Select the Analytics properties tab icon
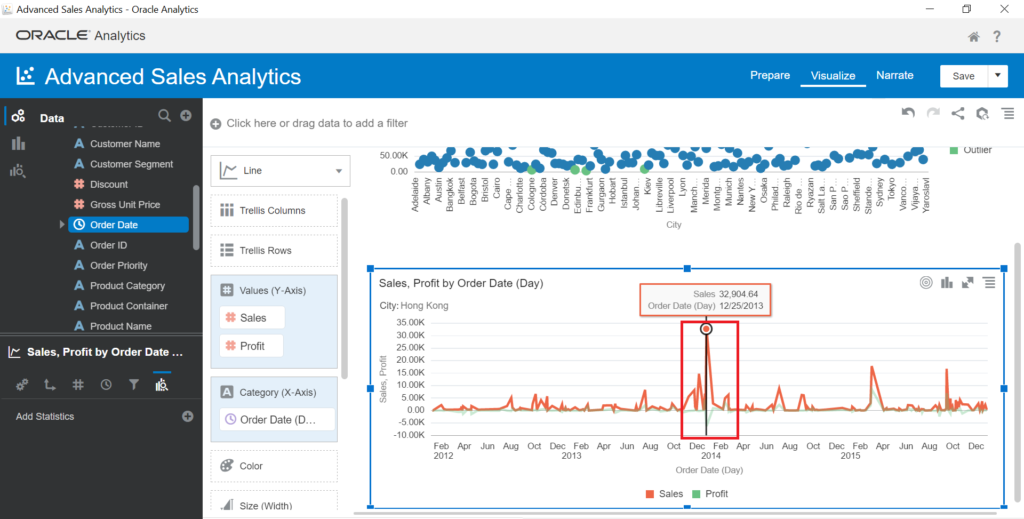The height and width of the screenshot is (519, 1024). pos(162,385)
